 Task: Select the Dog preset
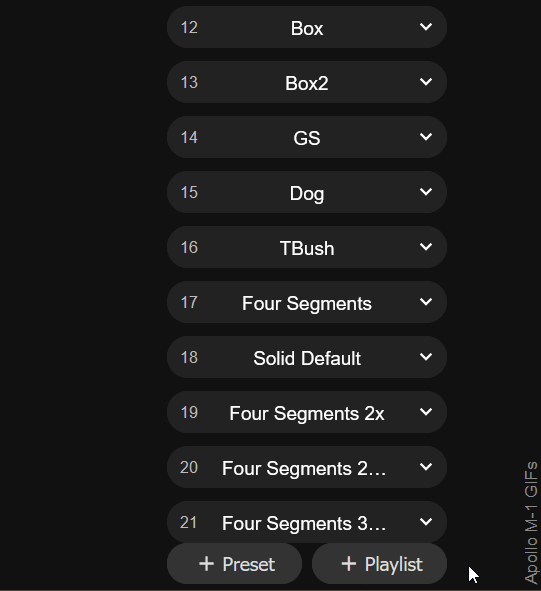click(307, 192)
